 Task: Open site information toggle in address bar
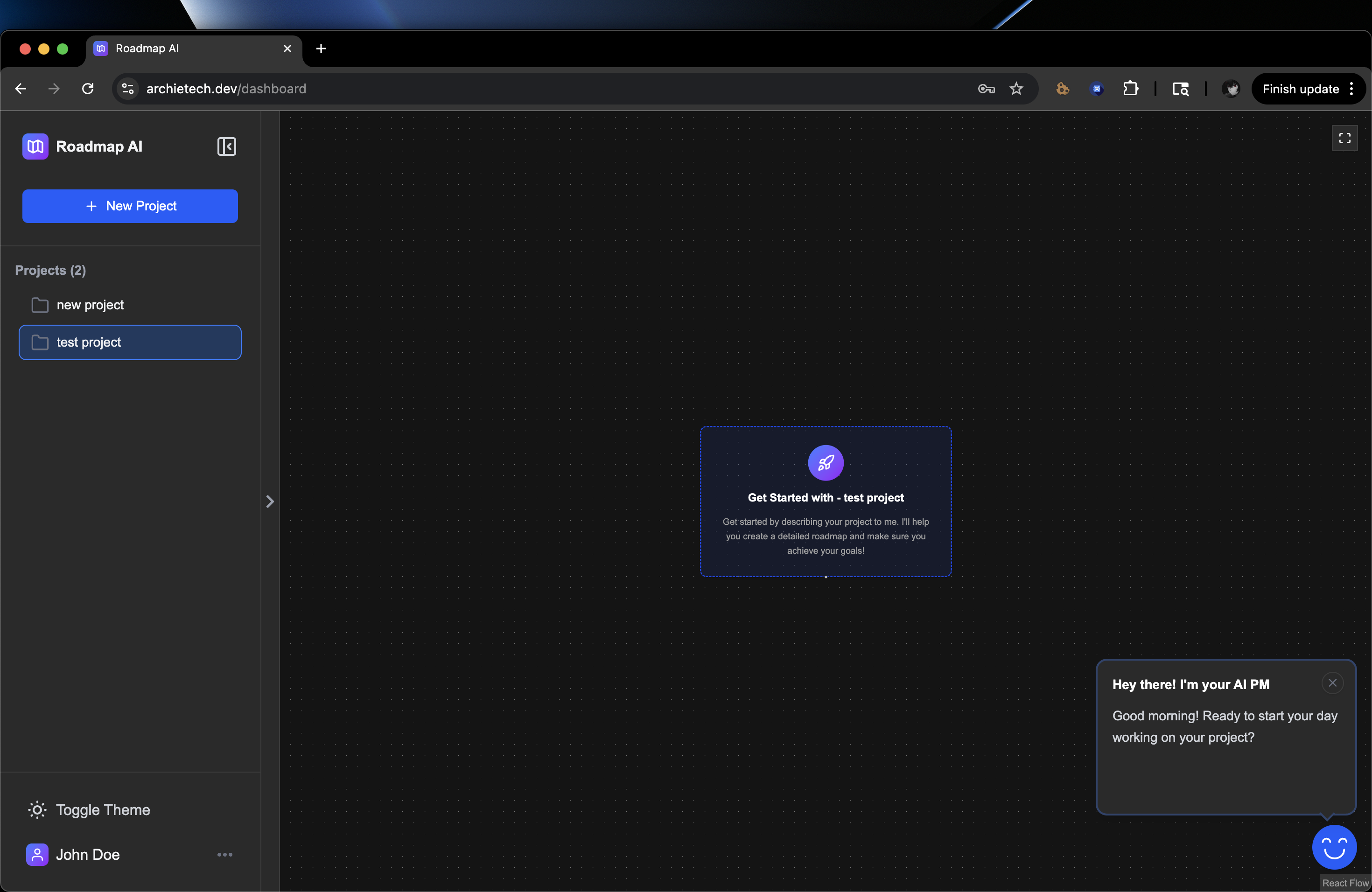[128, 89]
